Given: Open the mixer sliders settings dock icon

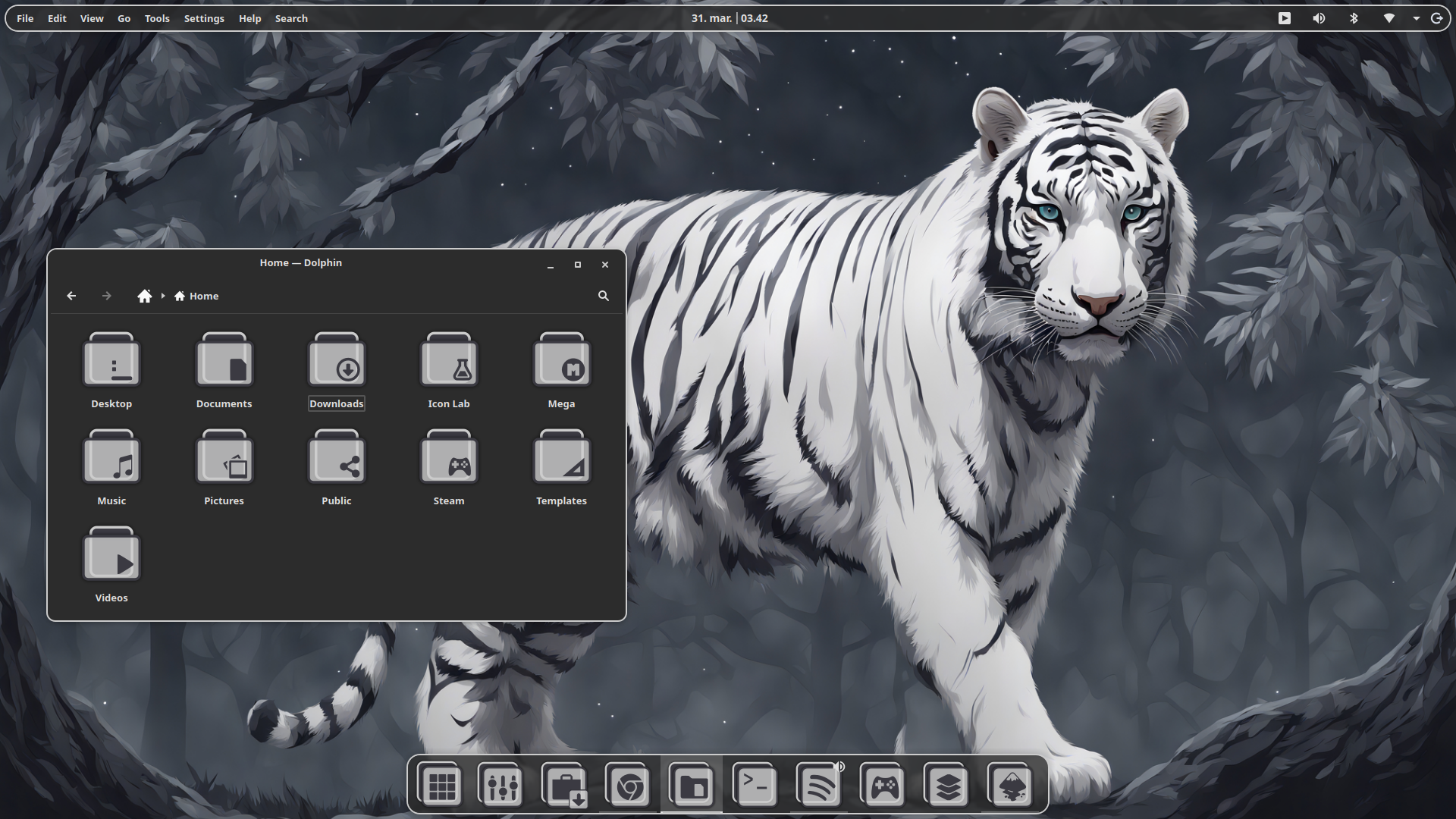Looking at the screenshot, I should point(501,785).
